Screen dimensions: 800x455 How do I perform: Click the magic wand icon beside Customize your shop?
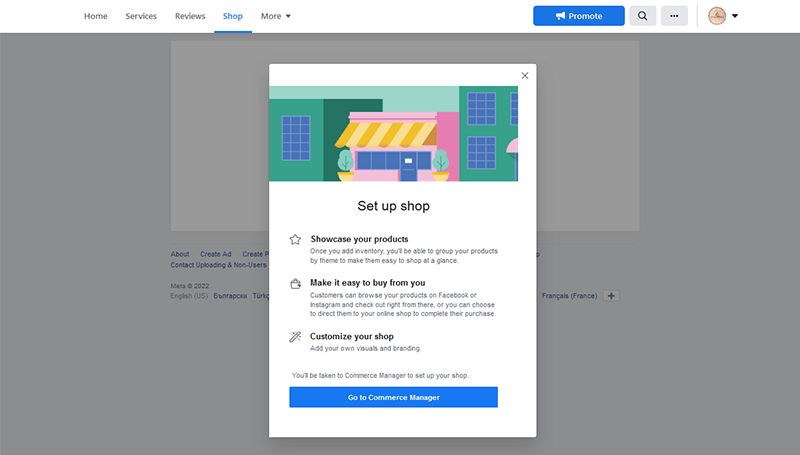tap(295, 337)
